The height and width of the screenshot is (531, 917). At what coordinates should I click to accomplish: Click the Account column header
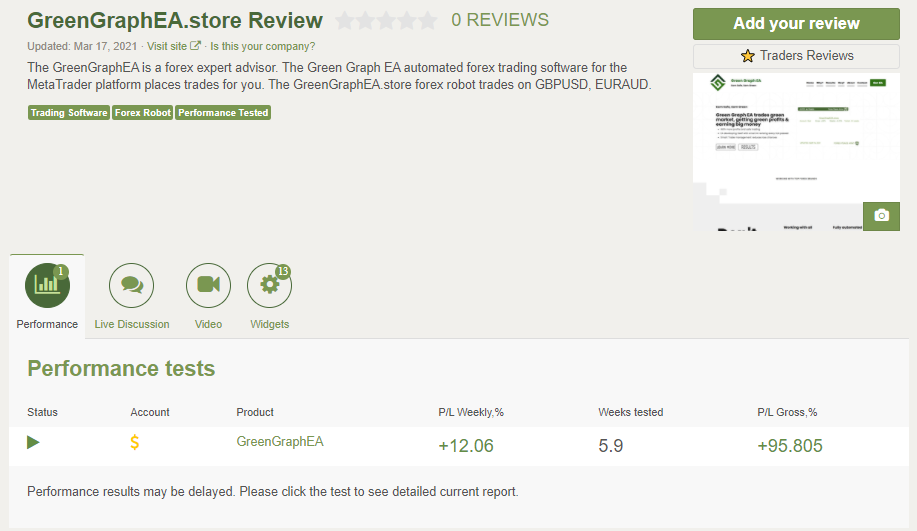point(150,412)
